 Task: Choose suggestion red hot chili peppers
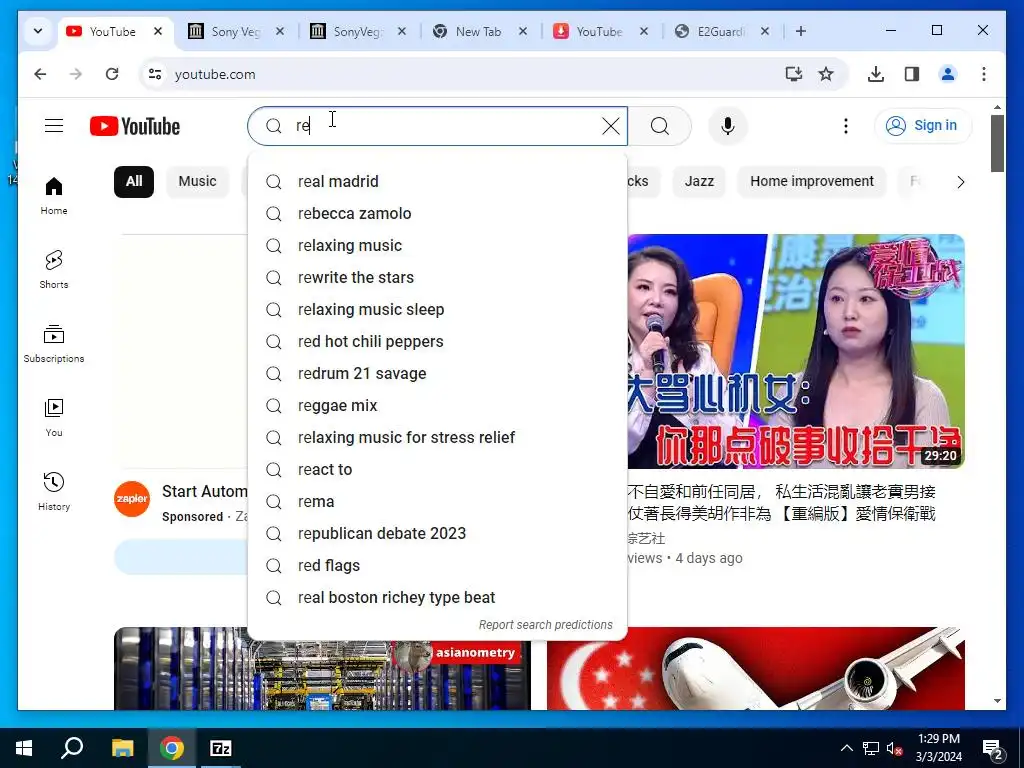click(438, 342)
